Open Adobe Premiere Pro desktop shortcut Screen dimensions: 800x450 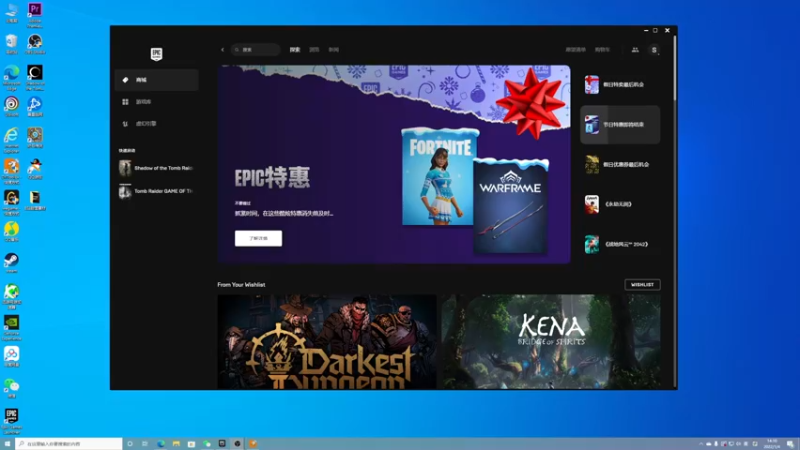[35, 15]
